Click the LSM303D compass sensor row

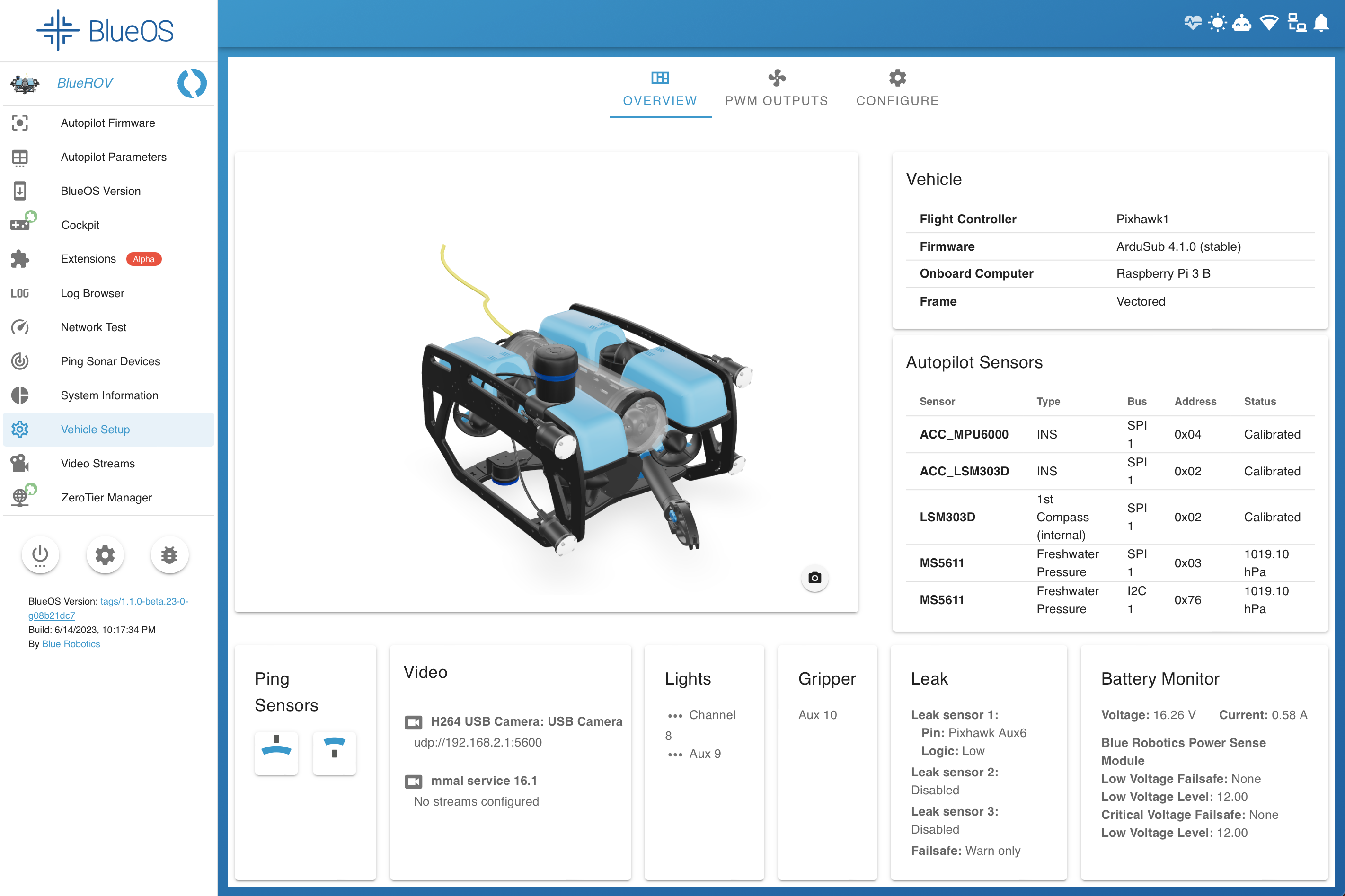(x=1109, y=517)
